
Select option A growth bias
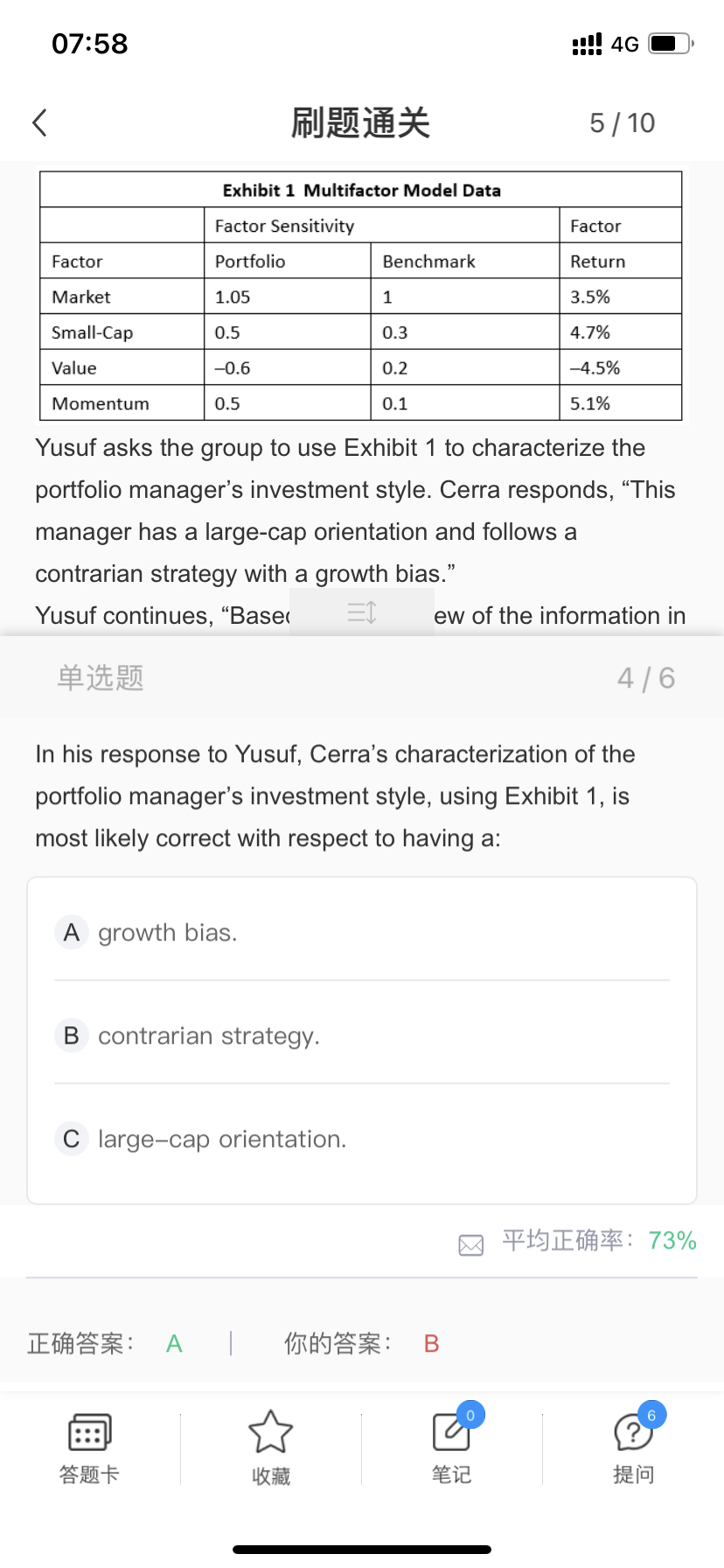(166, 933)
